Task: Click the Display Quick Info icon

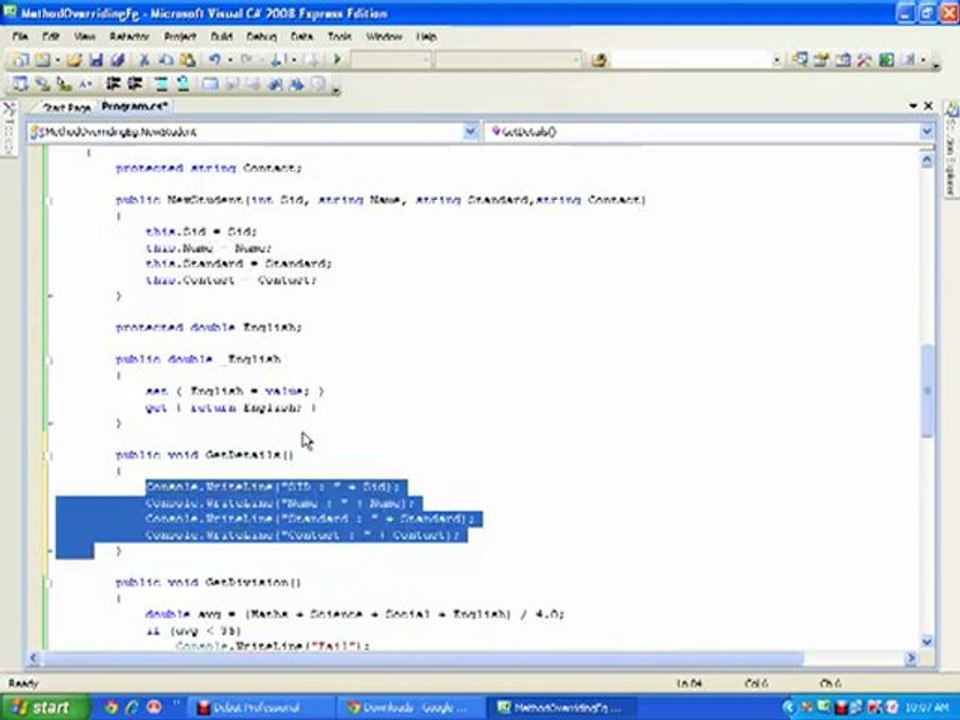Action: pos(64,84)
